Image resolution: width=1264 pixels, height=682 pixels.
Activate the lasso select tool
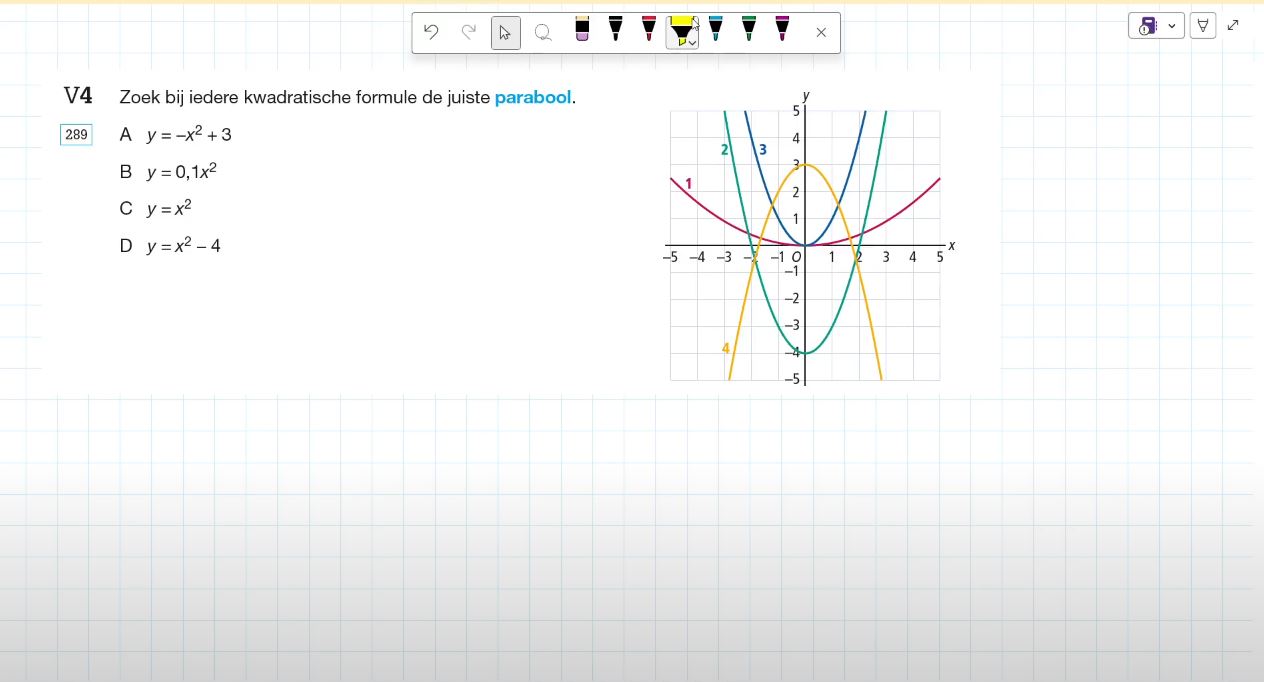tap(543, 32)
